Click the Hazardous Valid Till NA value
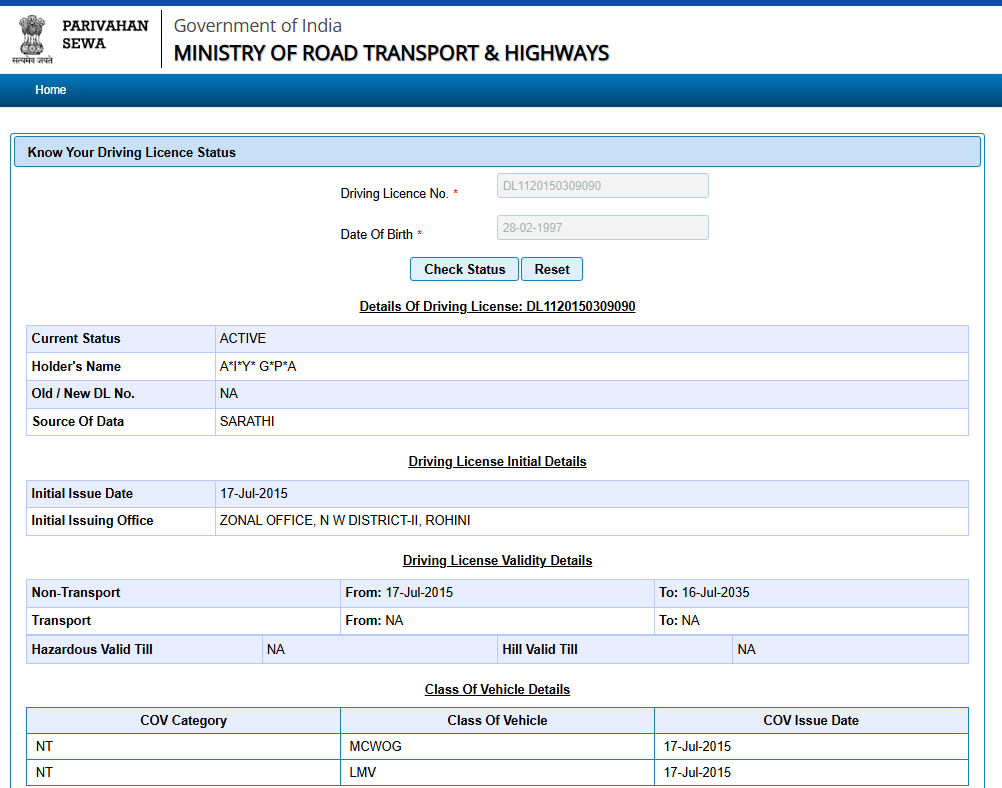Viewport: 1002px width, 788px height. tap(275, 649)
